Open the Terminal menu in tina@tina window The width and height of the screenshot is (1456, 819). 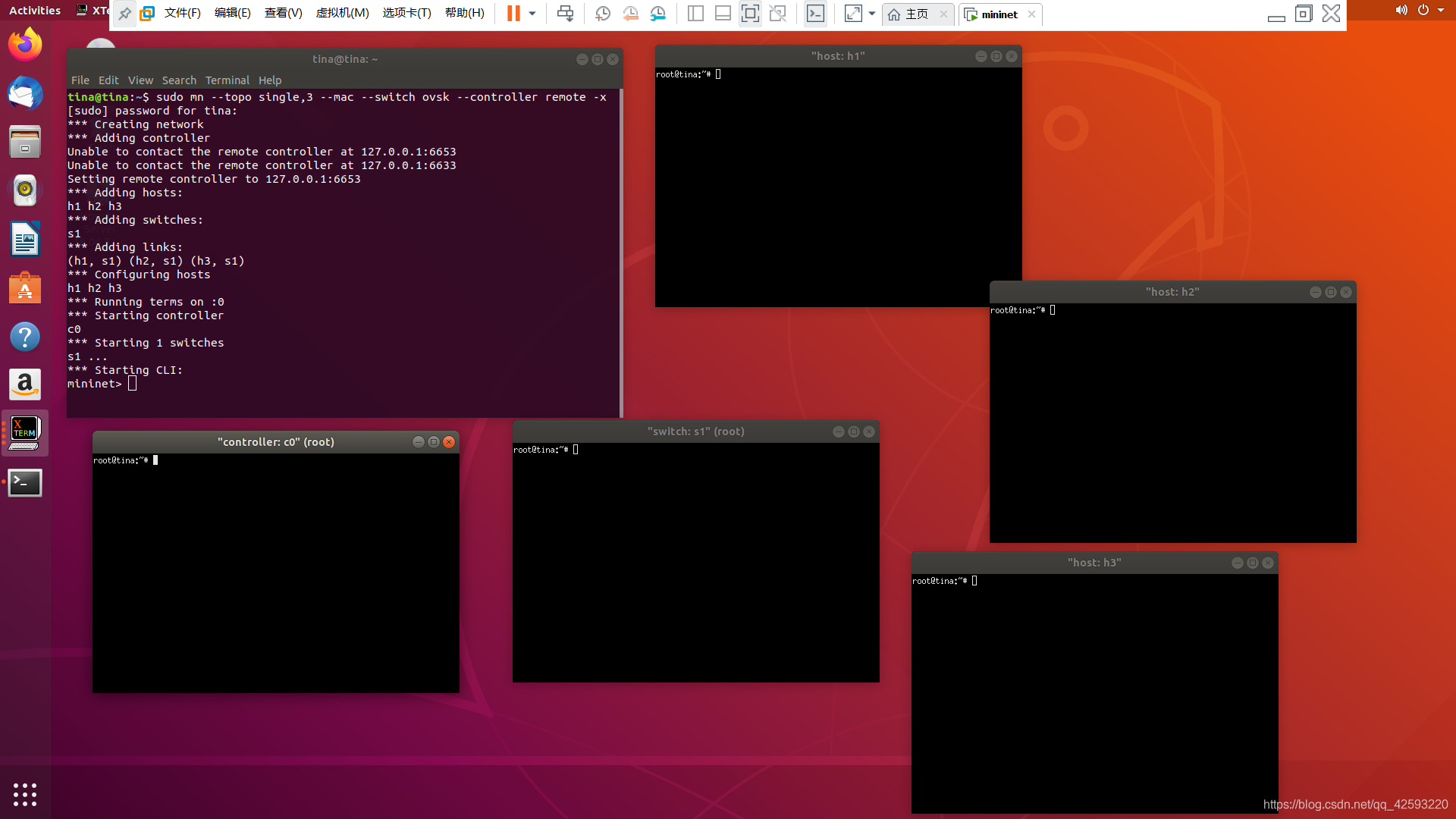tap(227, 80)
